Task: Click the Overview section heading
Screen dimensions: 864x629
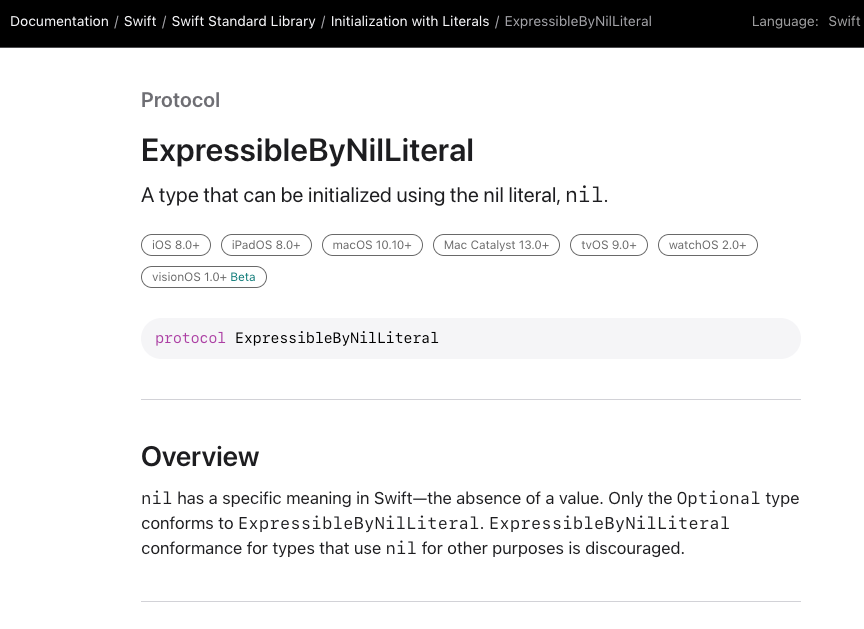Action: (x=199, y=456)
